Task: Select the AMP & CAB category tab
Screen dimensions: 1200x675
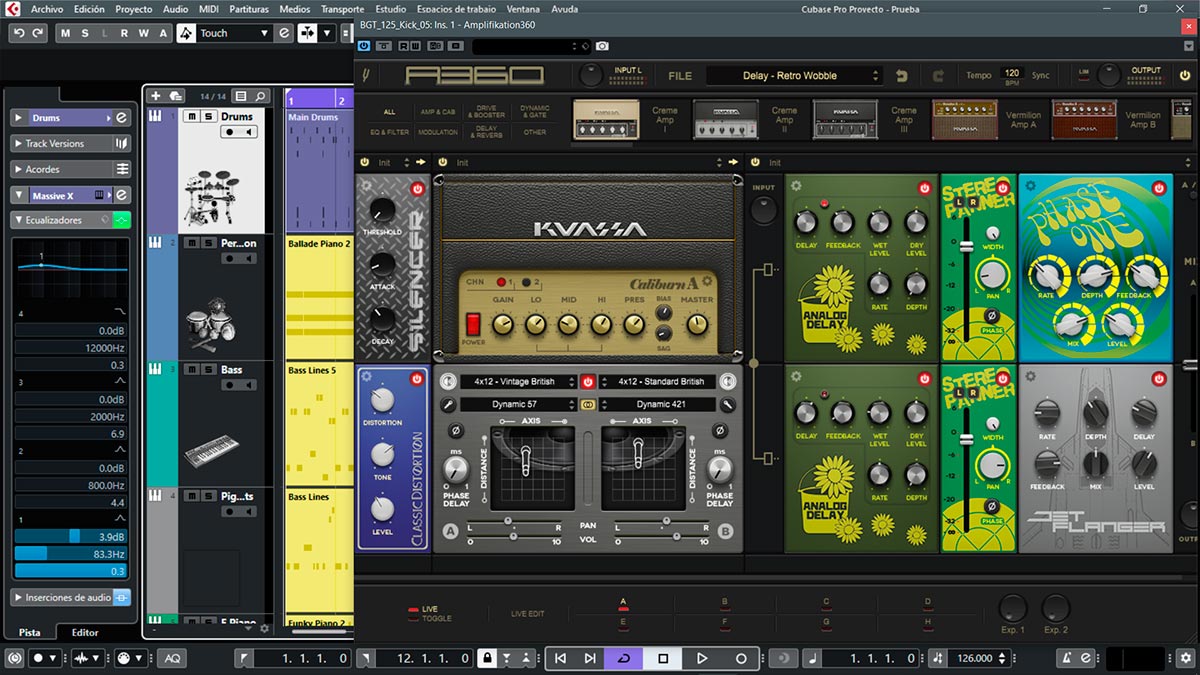Action: point(438,112)
